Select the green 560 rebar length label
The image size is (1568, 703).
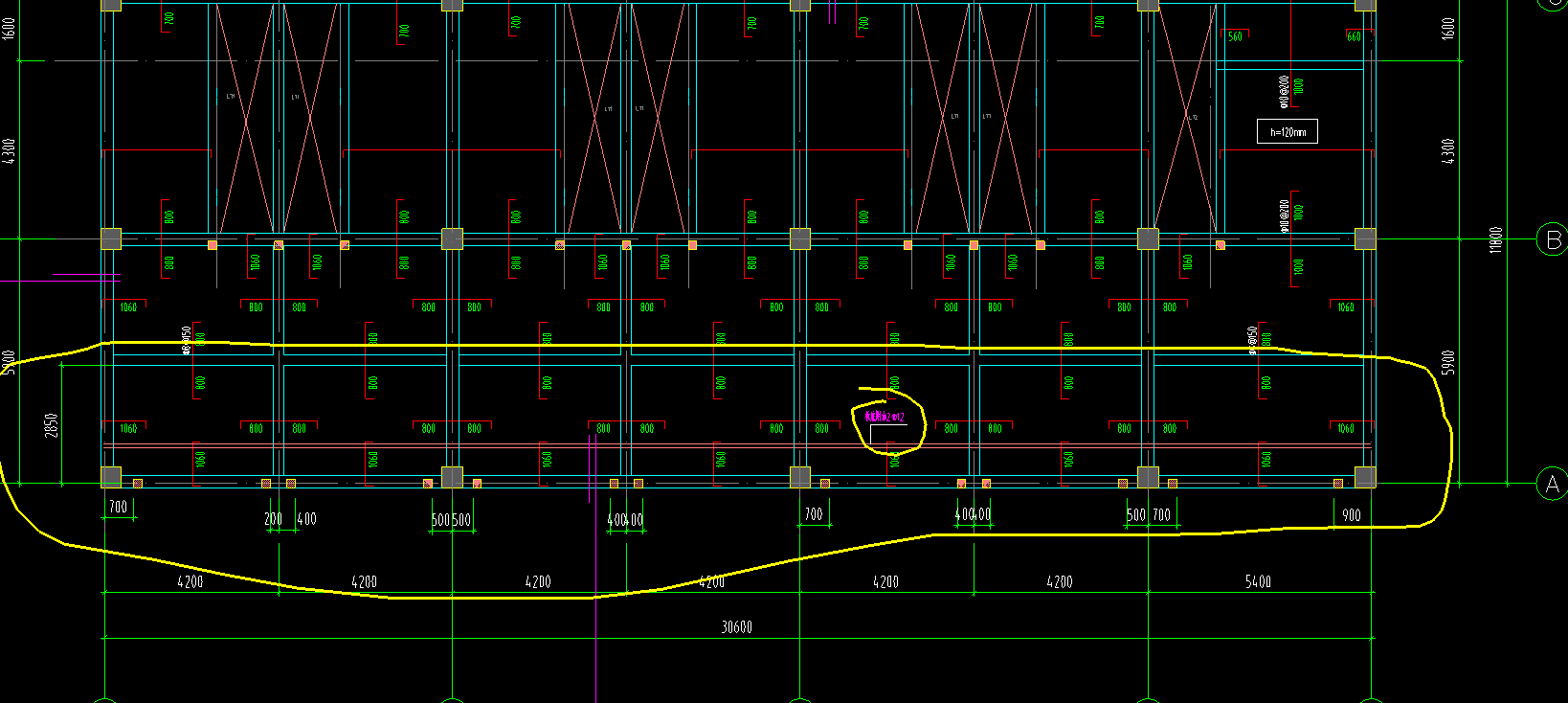coord(1235,36)
